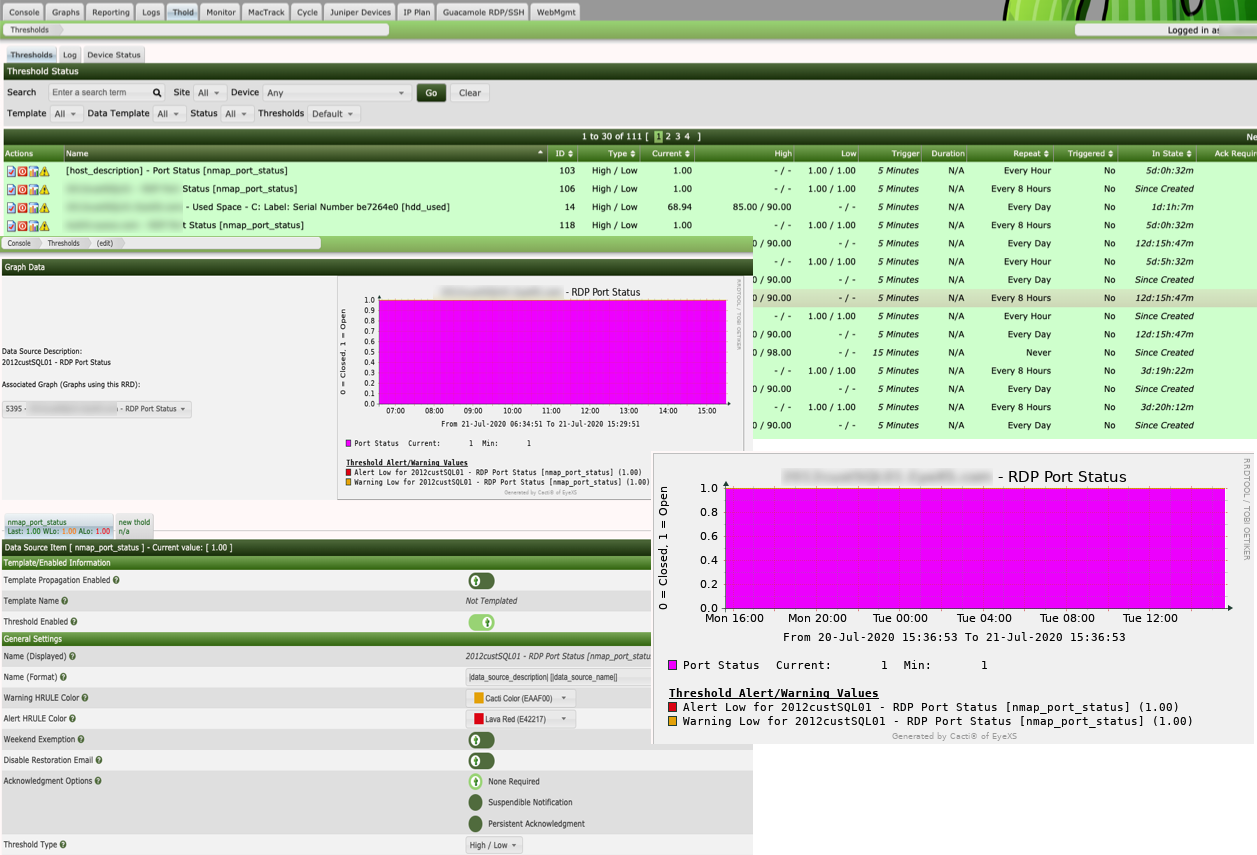Expand Threshold Type High / Low dropdown
The height and width of the screenshot is (855, 1257).
[x=494, y=845]
